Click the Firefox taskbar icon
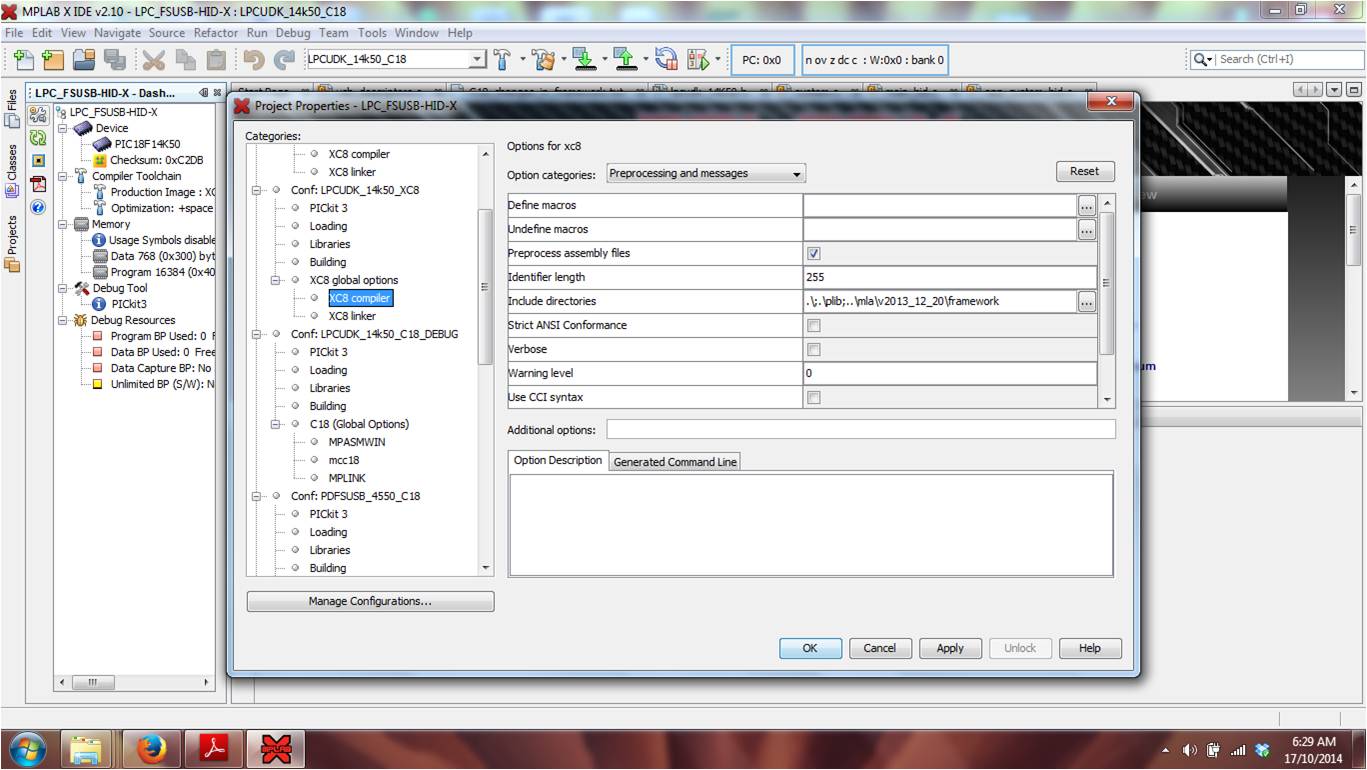Viewport: 1367px width, 770px height. (152, 748)
